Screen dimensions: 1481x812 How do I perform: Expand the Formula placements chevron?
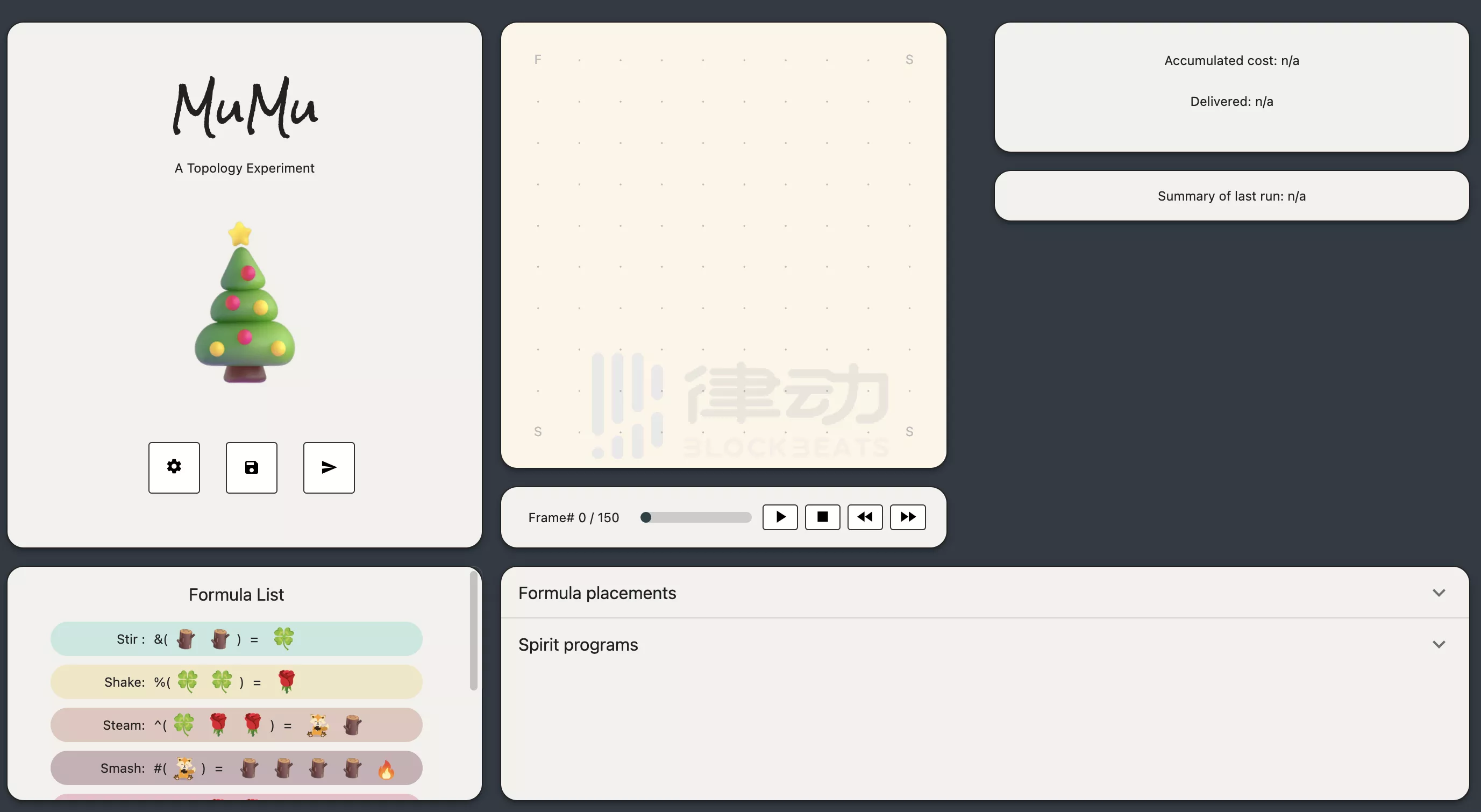click(1438, 592)
